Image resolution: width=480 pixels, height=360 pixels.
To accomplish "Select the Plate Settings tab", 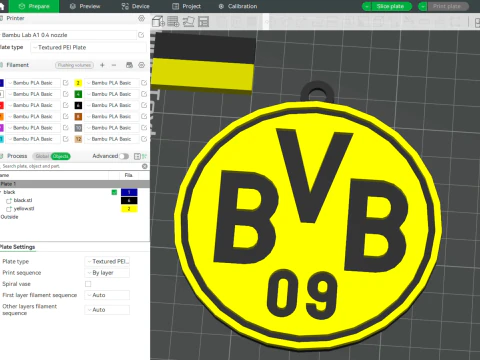I will click(17, 247).
